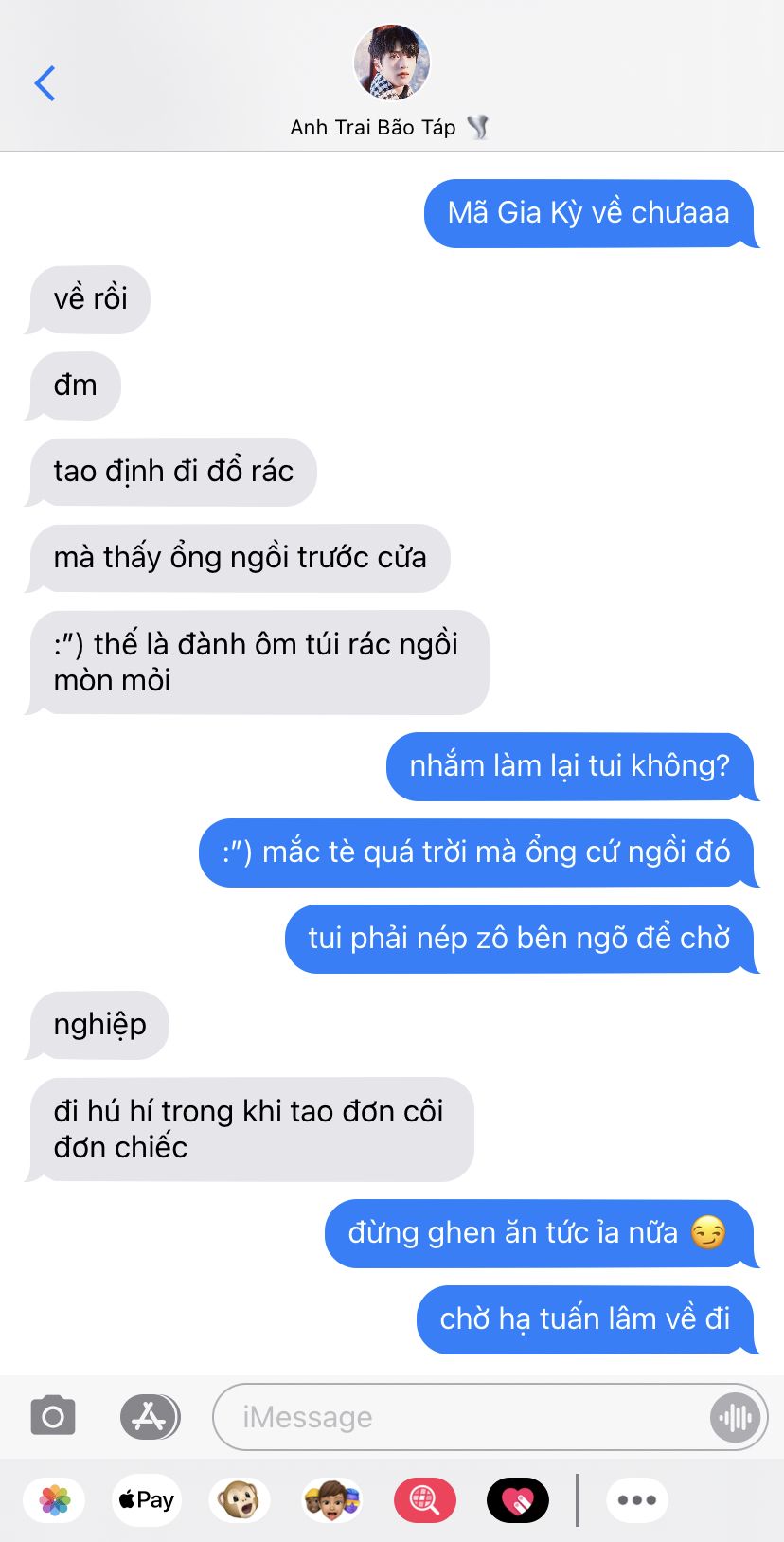784x1542 pixels.
Task: Tap the "nghiệp" message bubble
Action: (x=98, y=1025)
